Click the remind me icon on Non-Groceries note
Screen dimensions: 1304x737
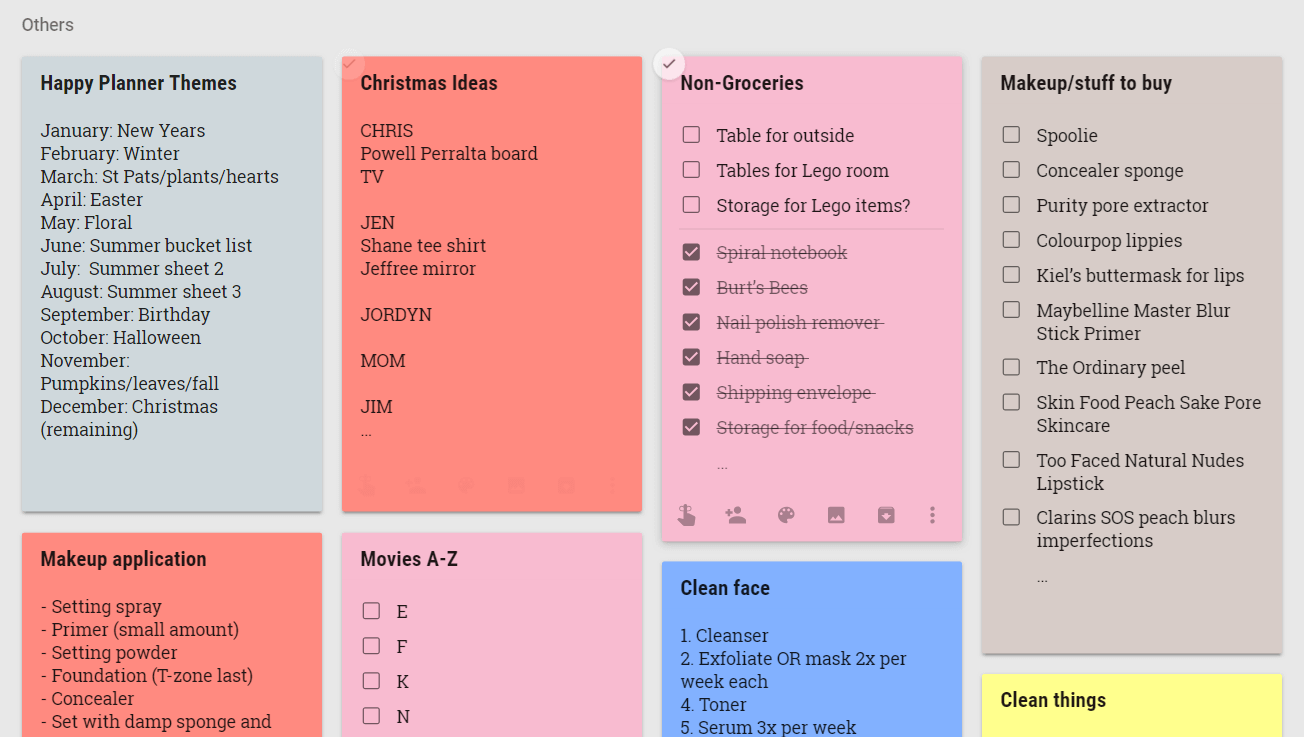pos(686,515)
